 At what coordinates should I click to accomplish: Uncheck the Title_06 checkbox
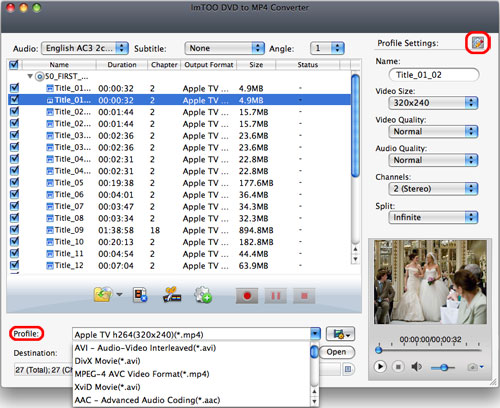(x=14, y=194)
